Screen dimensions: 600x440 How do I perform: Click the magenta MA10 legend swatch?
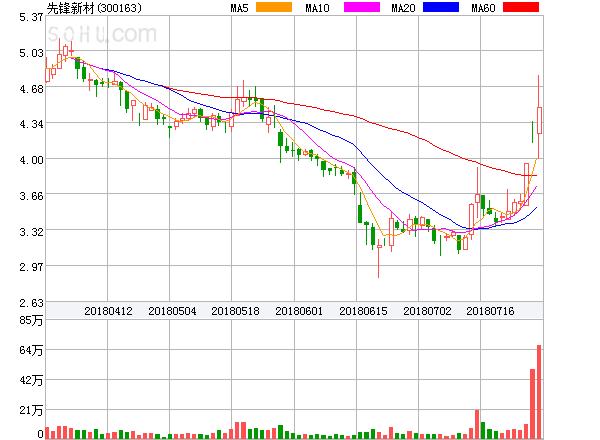pos(362,7)
